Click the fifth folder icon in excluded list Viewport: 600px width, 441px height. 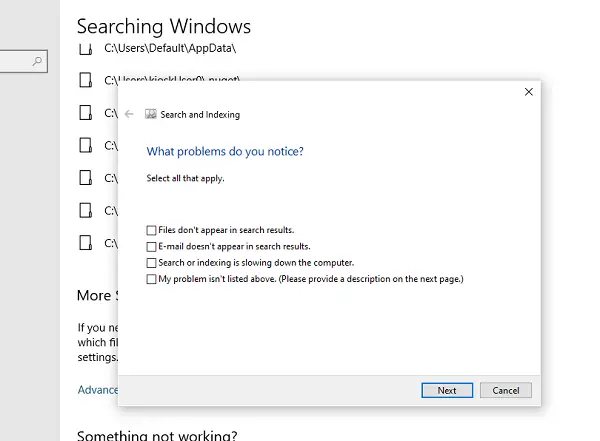tap(85, 178)
